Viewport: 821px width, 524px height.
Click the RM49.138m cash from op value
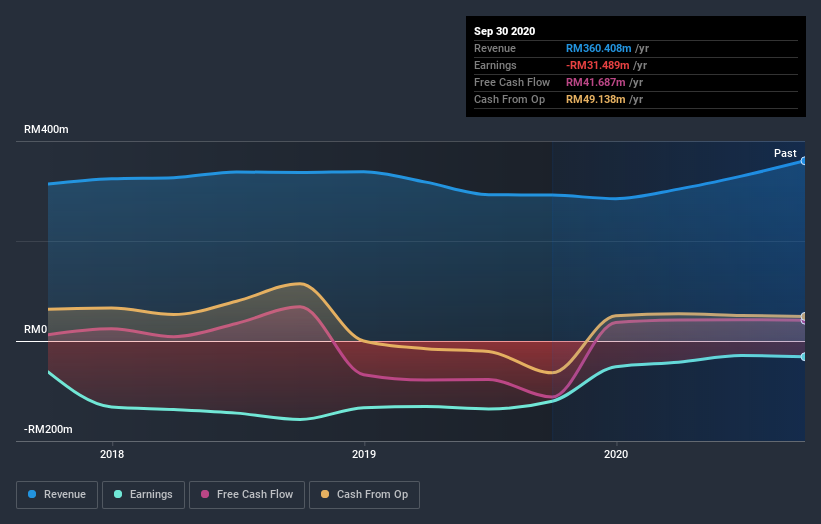(595, 99)
